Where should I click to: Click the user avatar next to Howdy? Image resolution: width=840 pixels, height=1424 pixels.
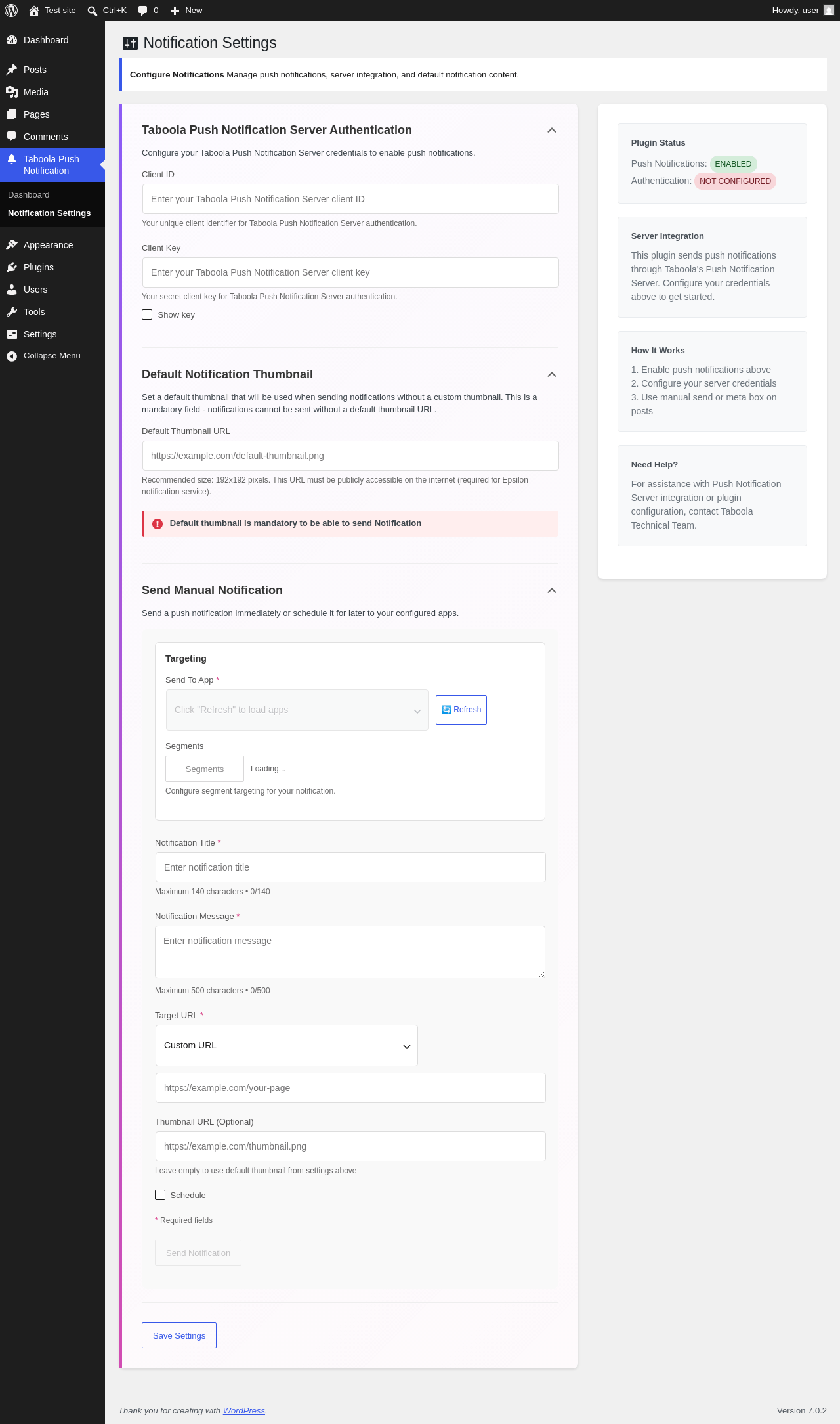click(829, 11)
